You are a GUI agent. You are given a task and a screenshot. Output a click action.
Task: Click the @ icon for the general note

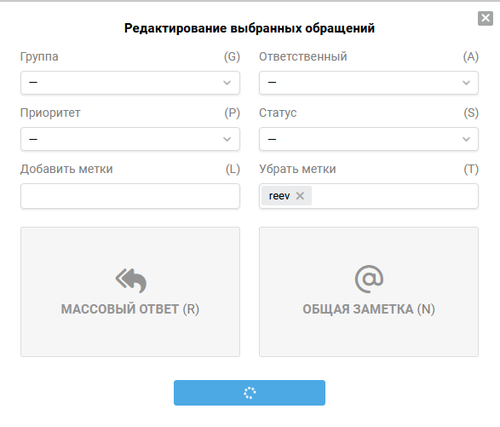(x=369, y=279)
